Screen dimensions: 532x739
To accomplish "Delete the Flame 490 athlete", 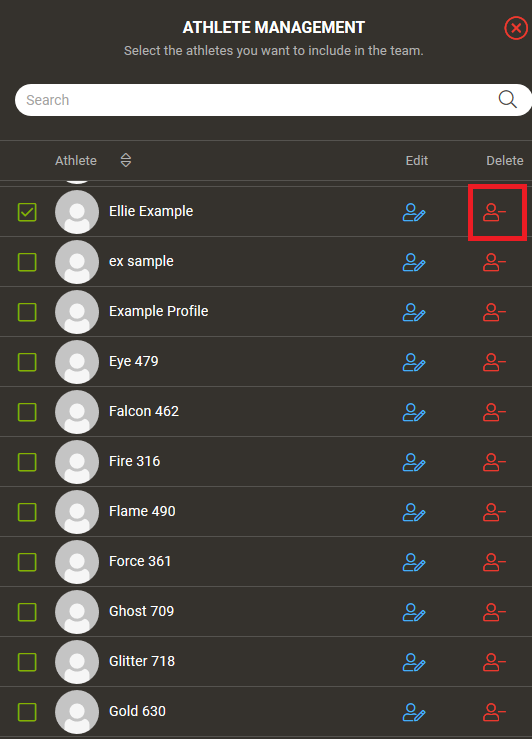I will 494,512.
